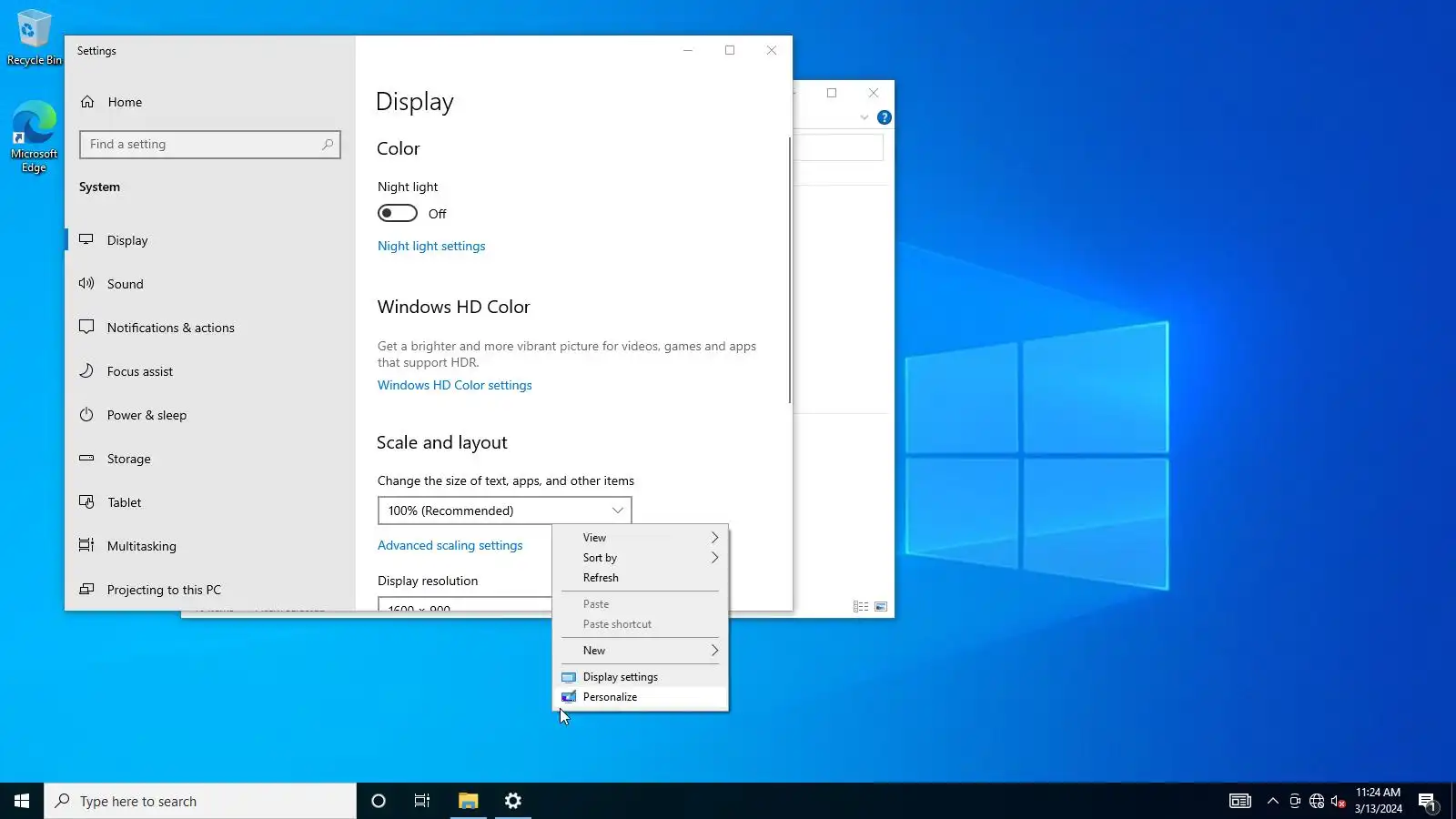This screenshot has height=819, width=1456.
Task: Open network status tray icon
Action: tap(1317, 801)
